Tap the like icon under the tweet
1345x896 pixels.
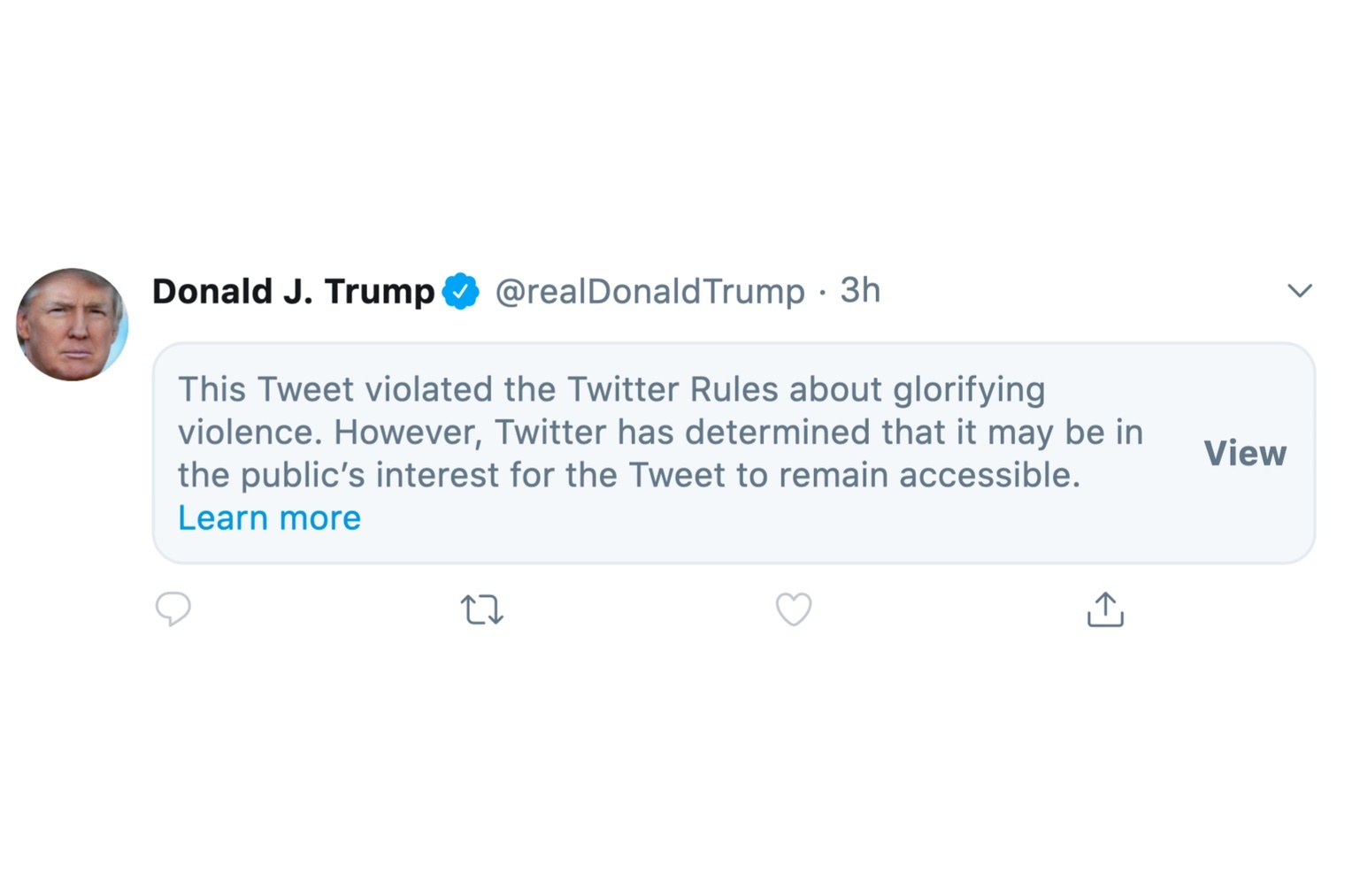794,609
